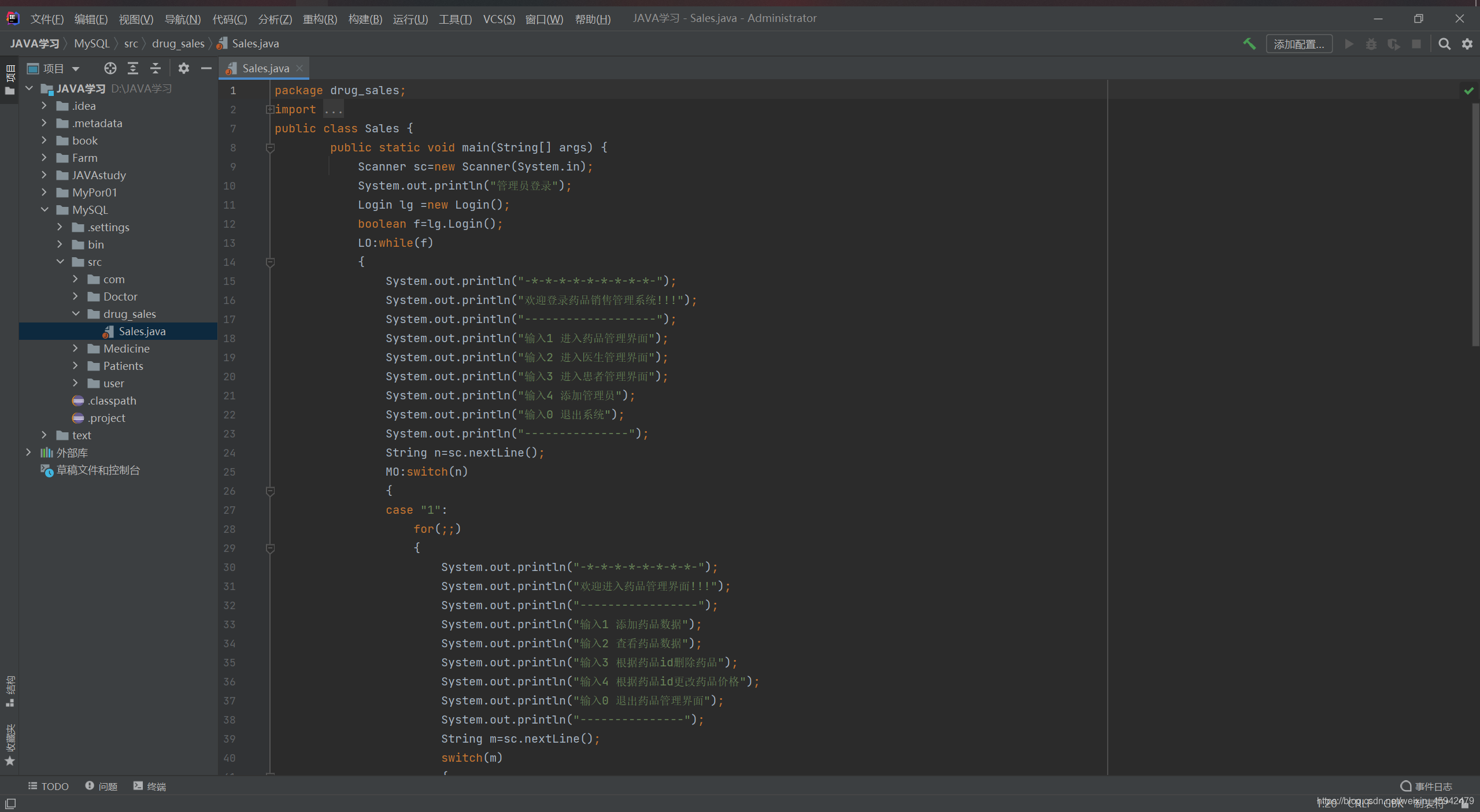1480x812 pixels.
Task: Toggle the fold marker on import line
Action: pyautogui.click(x=269, y=109)
